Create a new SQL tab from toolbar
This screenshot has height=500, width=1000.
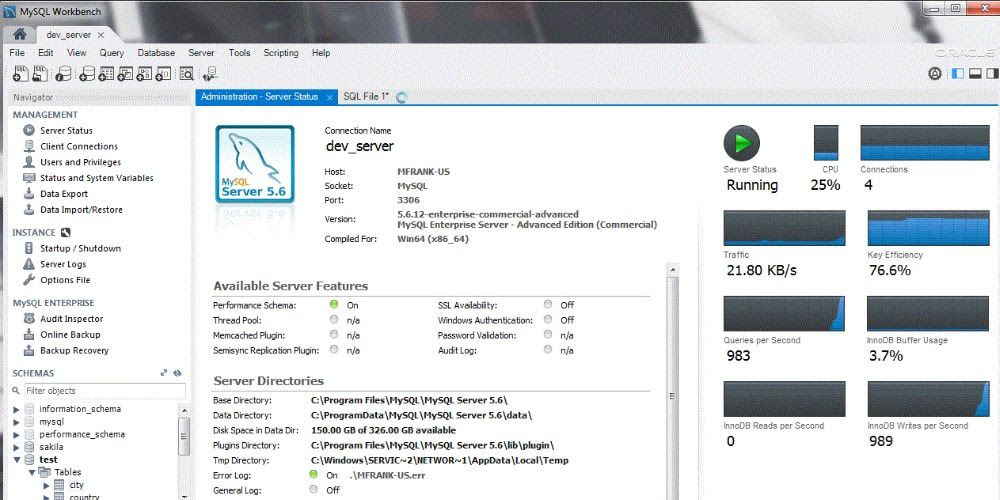click(x=20, y=74)
